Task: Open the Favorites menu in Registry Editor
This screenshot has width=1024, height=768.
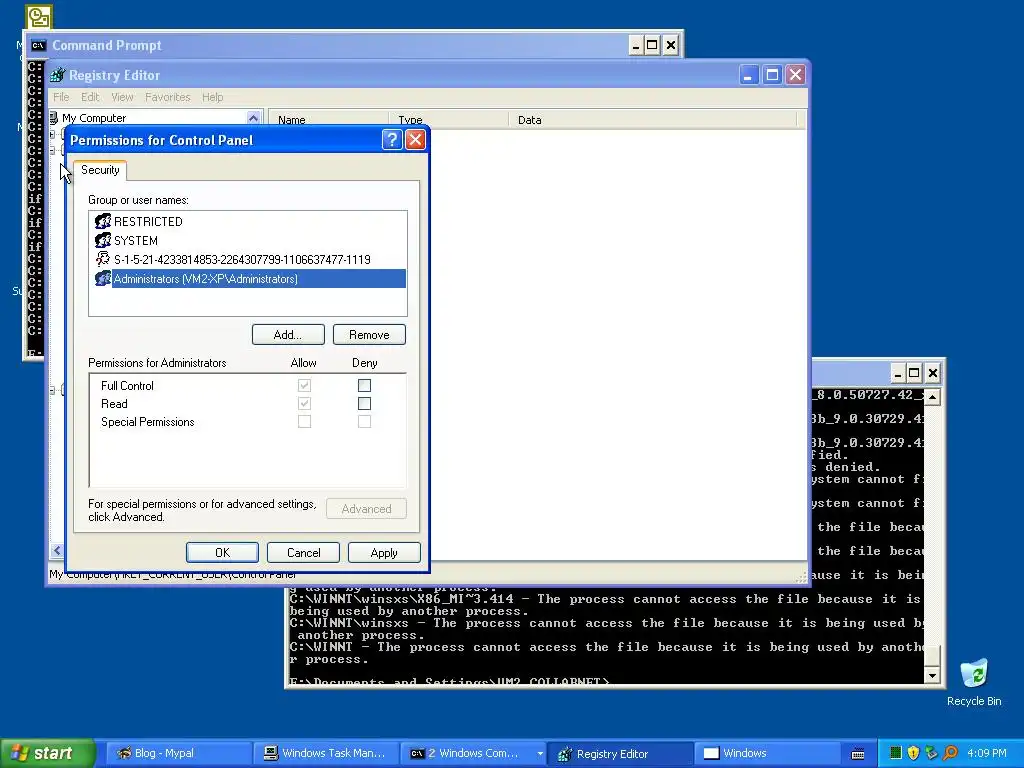Action: point(168,97)
